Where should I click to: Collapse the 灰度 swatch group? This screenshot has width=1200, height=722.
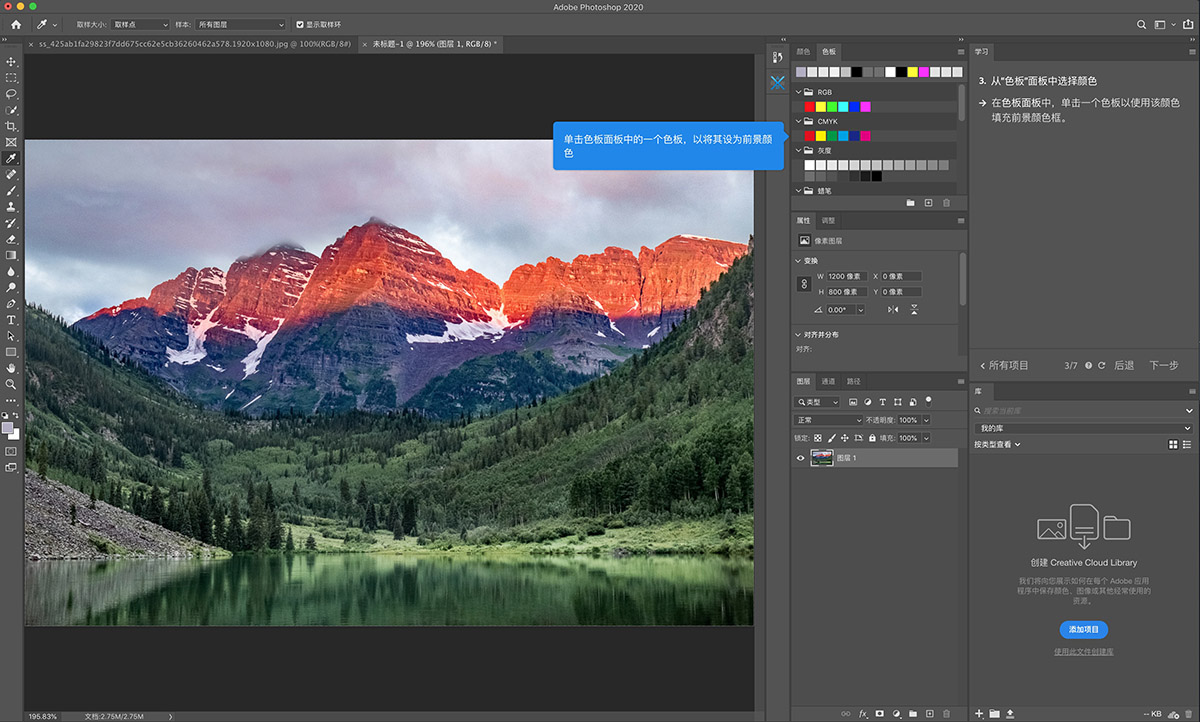point(798,151)
